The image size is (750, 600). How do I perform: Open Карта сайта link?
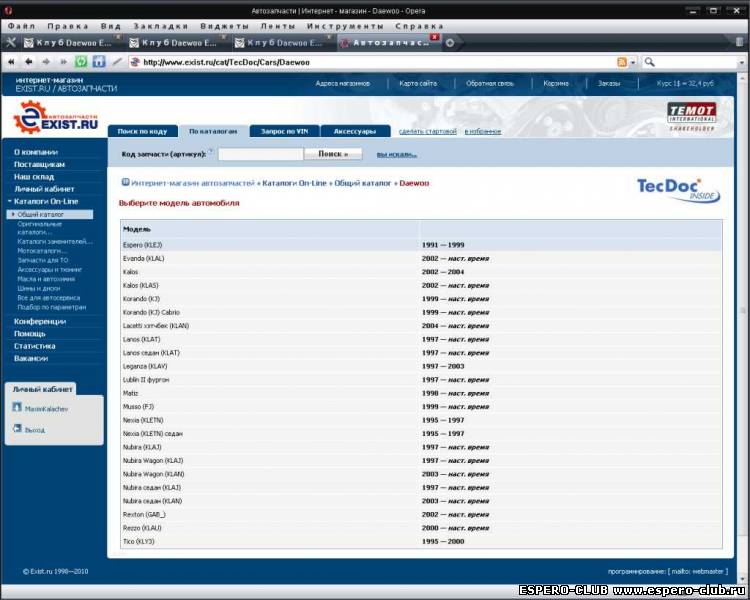pyautogui.click(x=418, y=83)
